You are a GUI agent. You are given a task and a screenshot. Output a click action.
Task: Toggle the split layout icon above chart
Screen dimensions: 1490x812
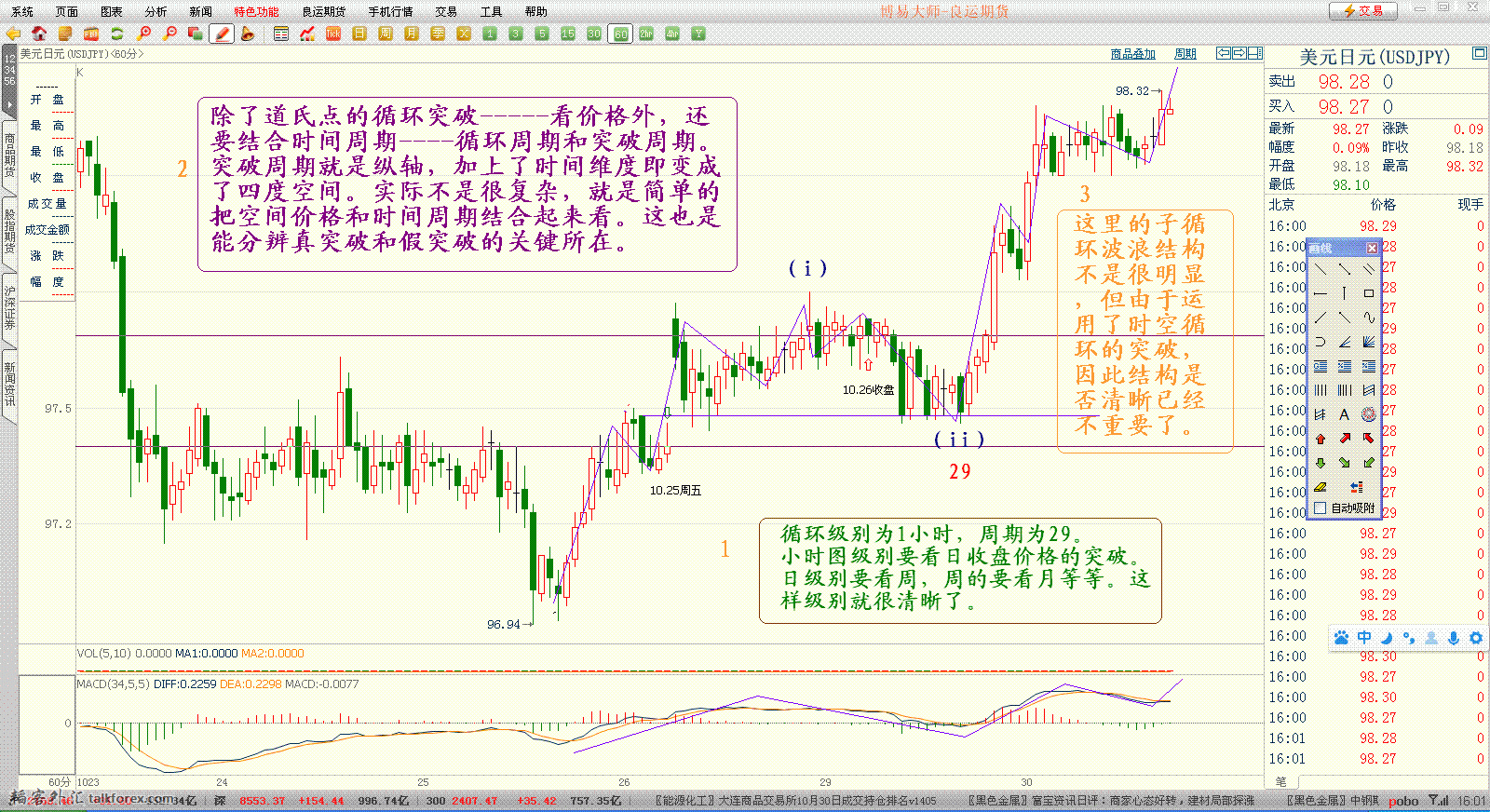point(1255,53)
